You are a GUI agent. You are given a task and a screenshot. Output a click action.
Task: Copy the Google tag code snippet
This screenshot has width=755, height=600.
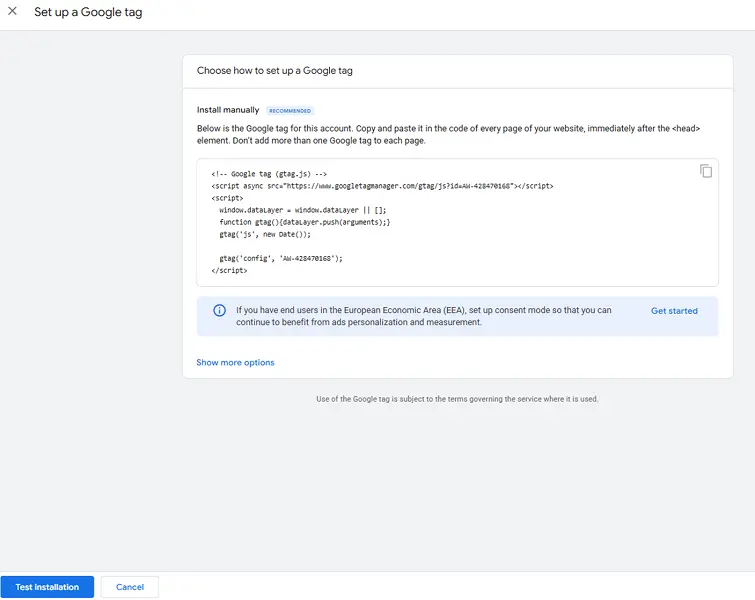[706, 171]
